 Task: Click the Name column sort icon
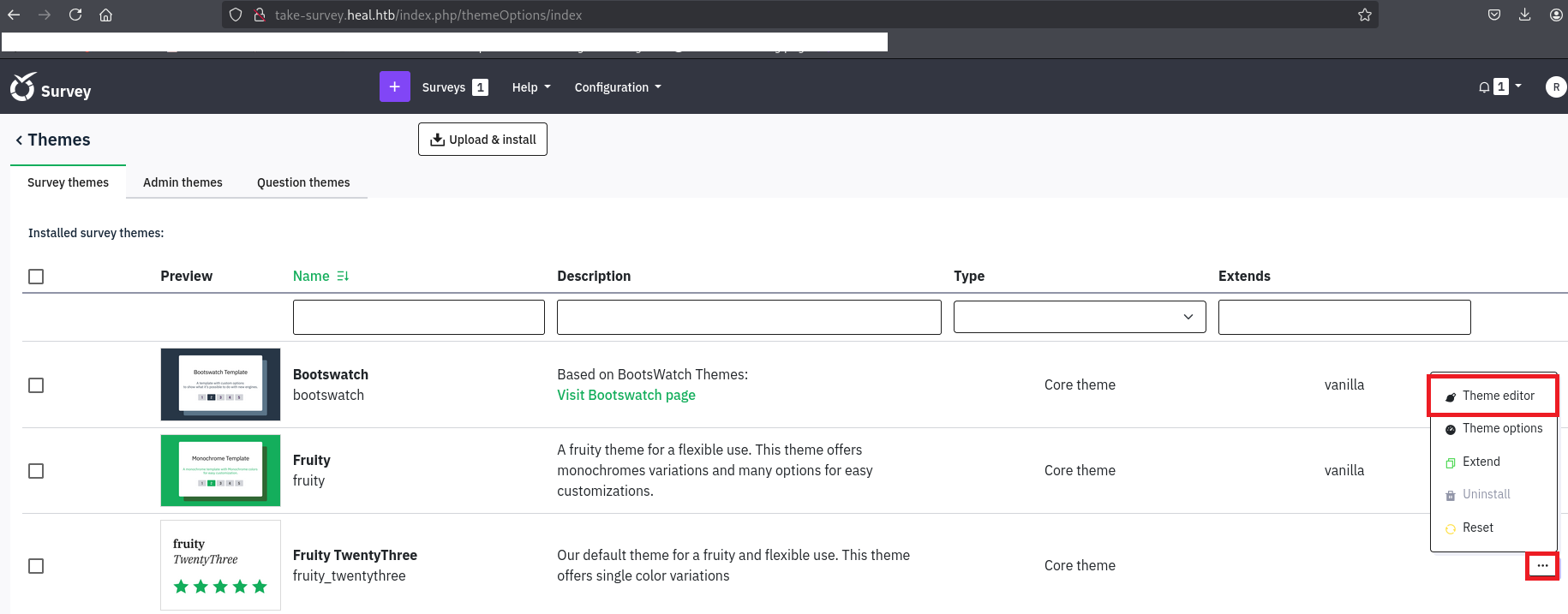343,277
